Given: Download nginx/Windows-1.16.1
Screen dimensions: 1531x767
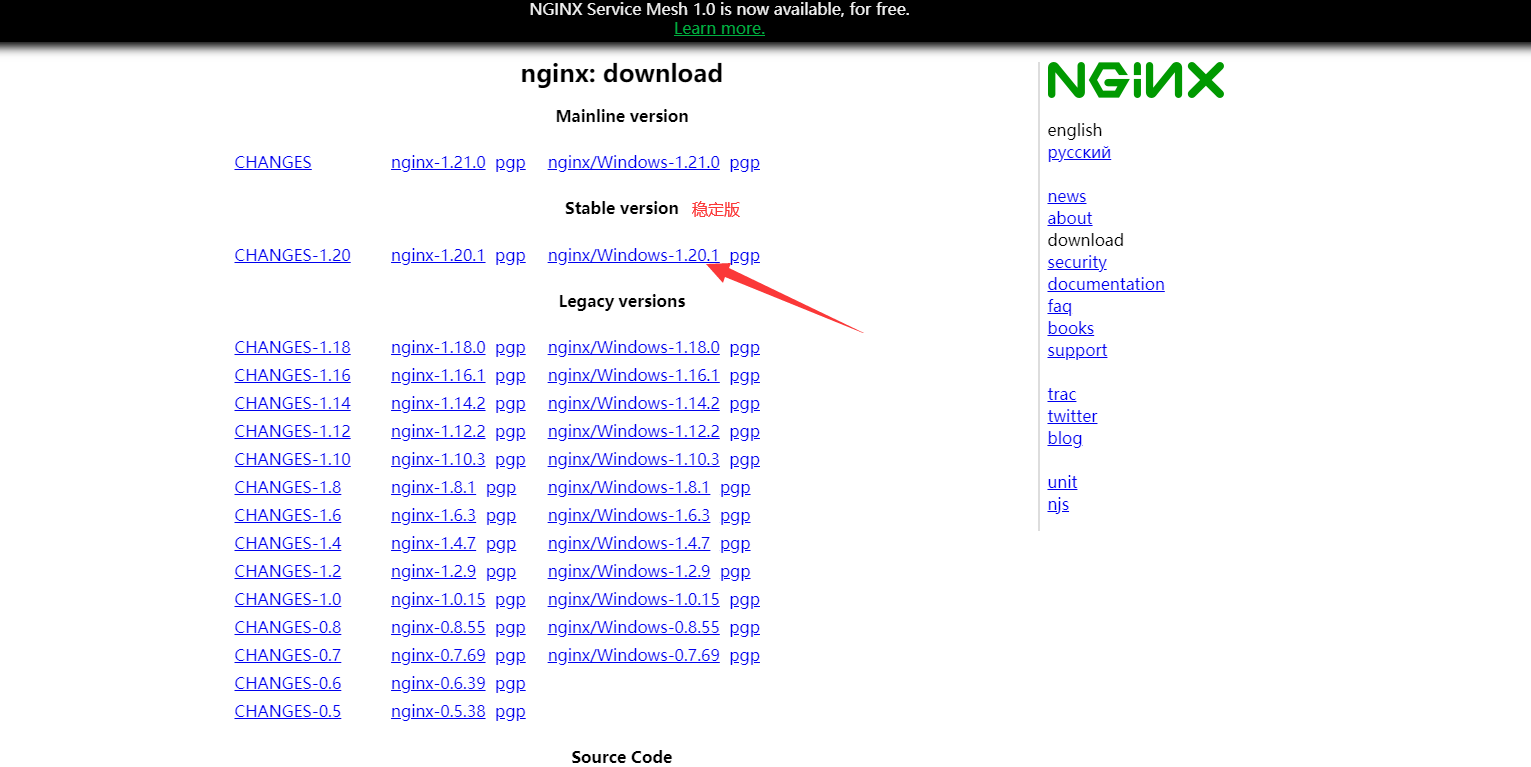Looking at the screenshot, I should (634, 375).
